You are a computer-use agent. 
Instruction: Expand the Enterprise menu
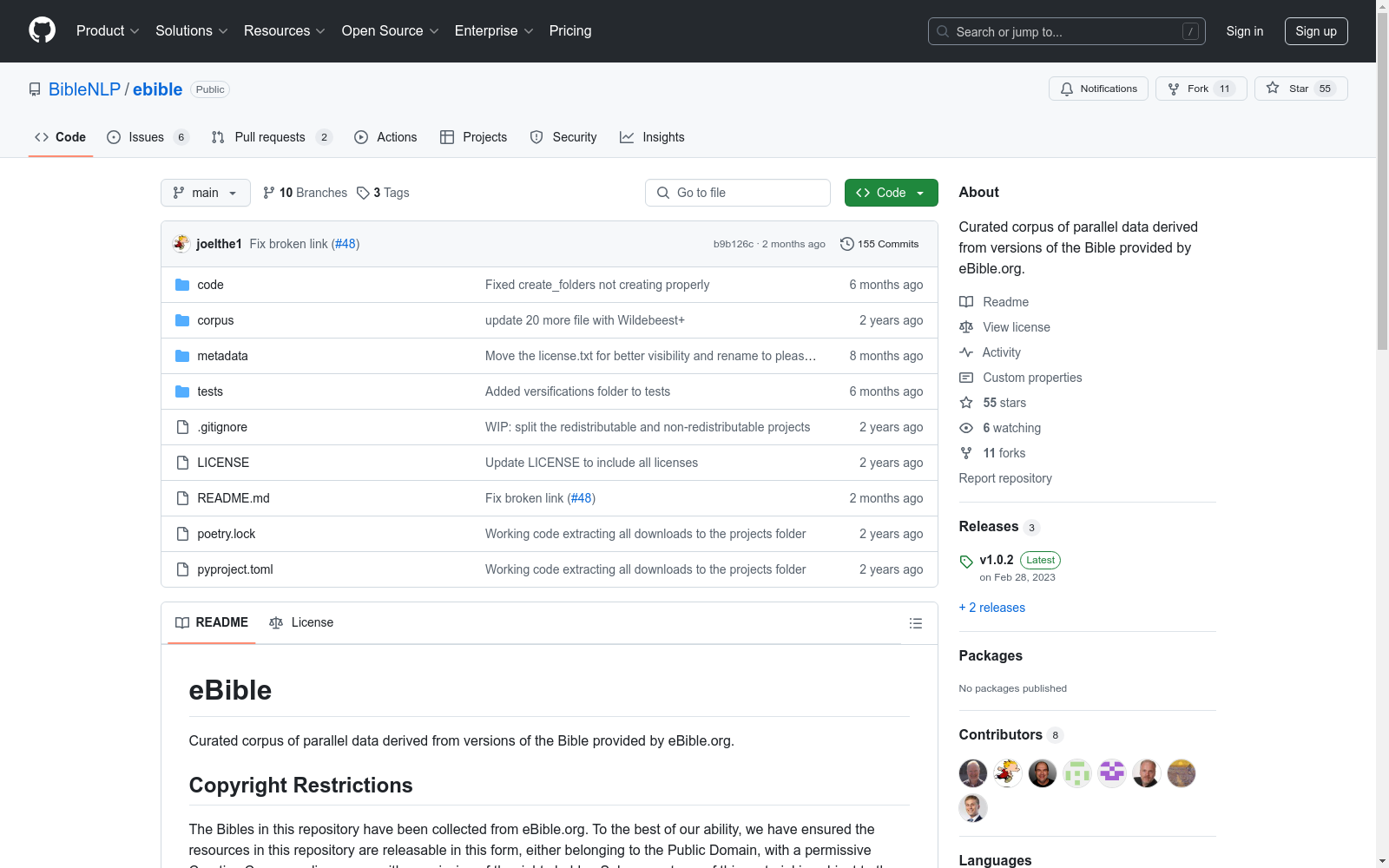494,31
